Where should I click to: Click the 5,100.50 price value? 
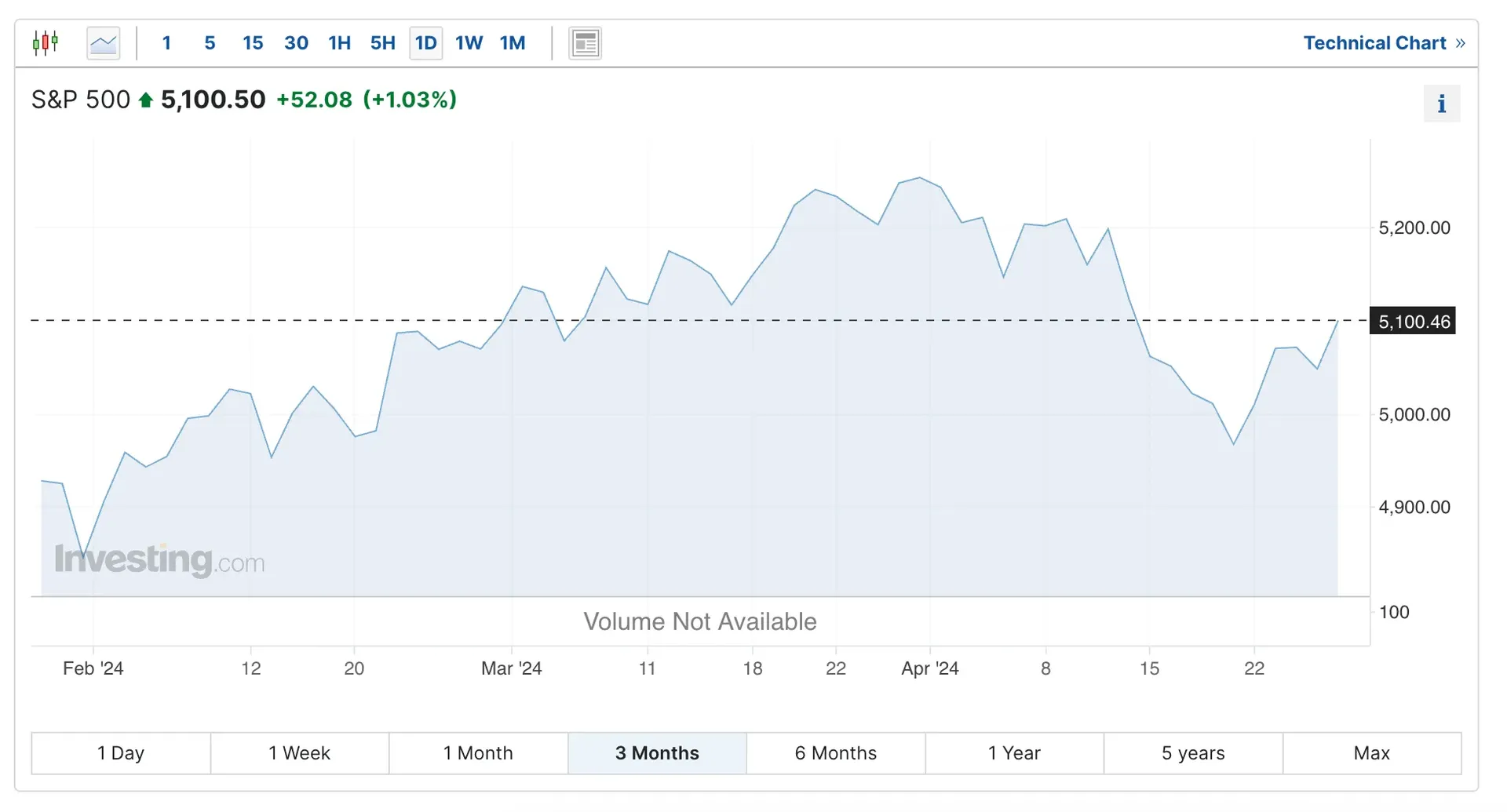213,100
